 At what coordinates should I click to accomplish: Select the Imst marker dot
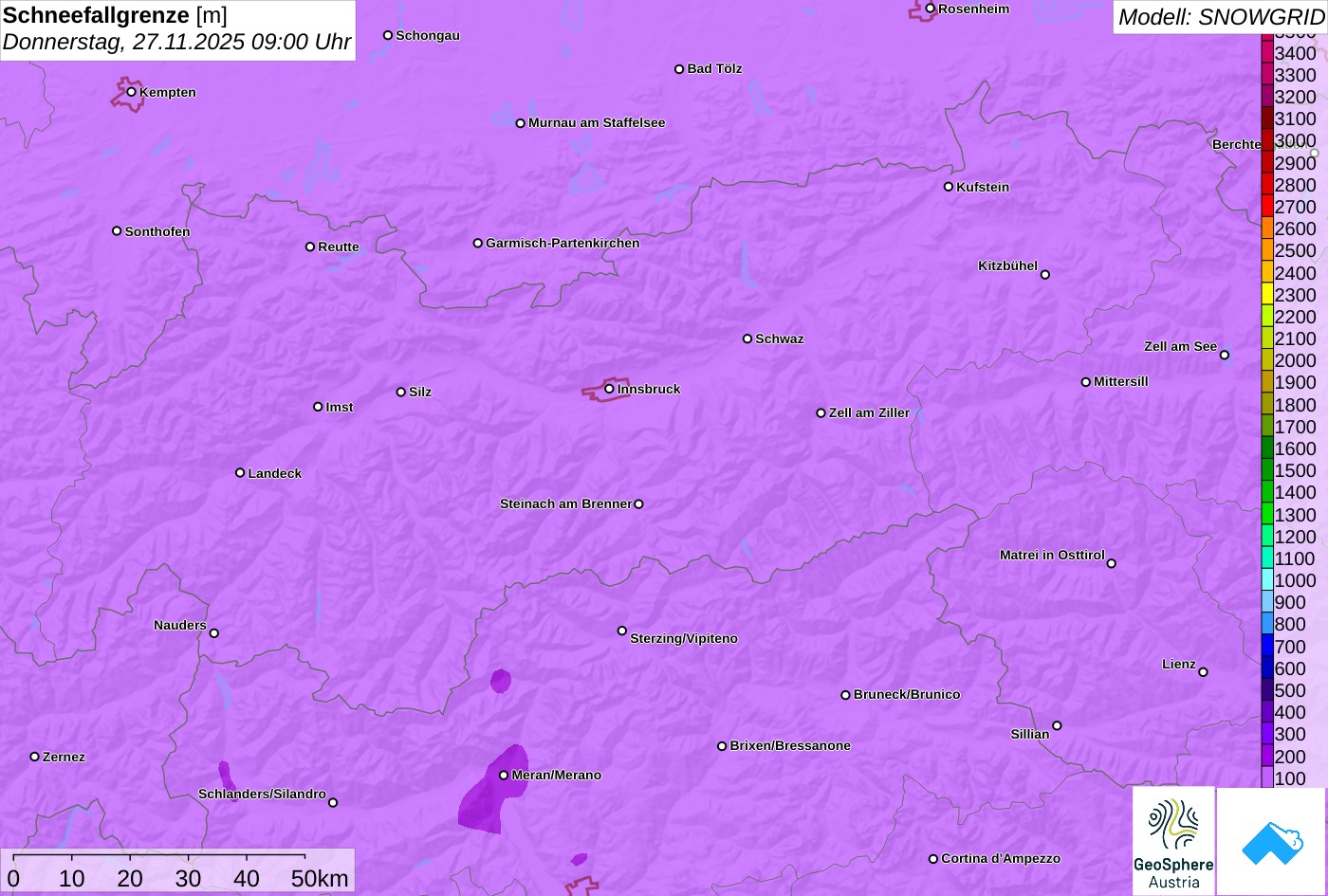coord(318,407)
